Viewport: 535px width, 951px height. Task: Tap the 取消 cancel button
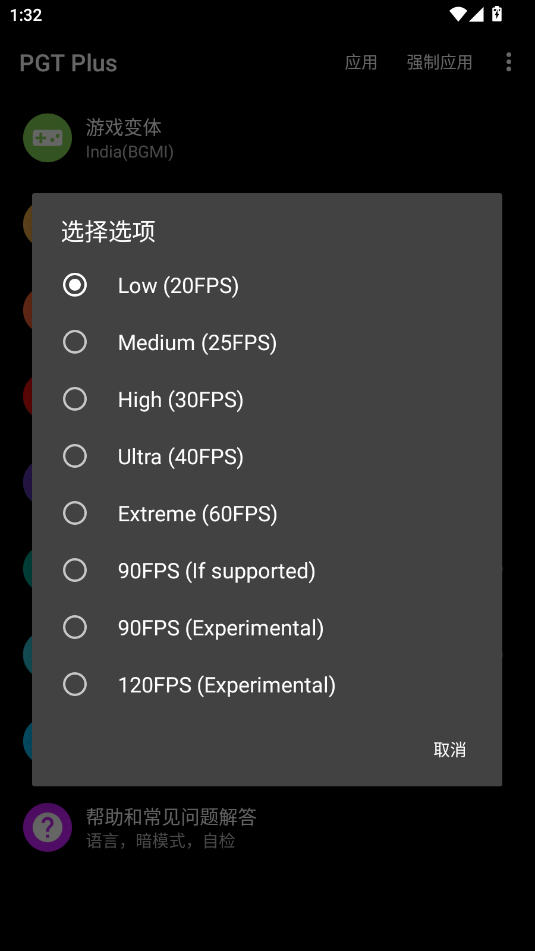tap(449, 750)
